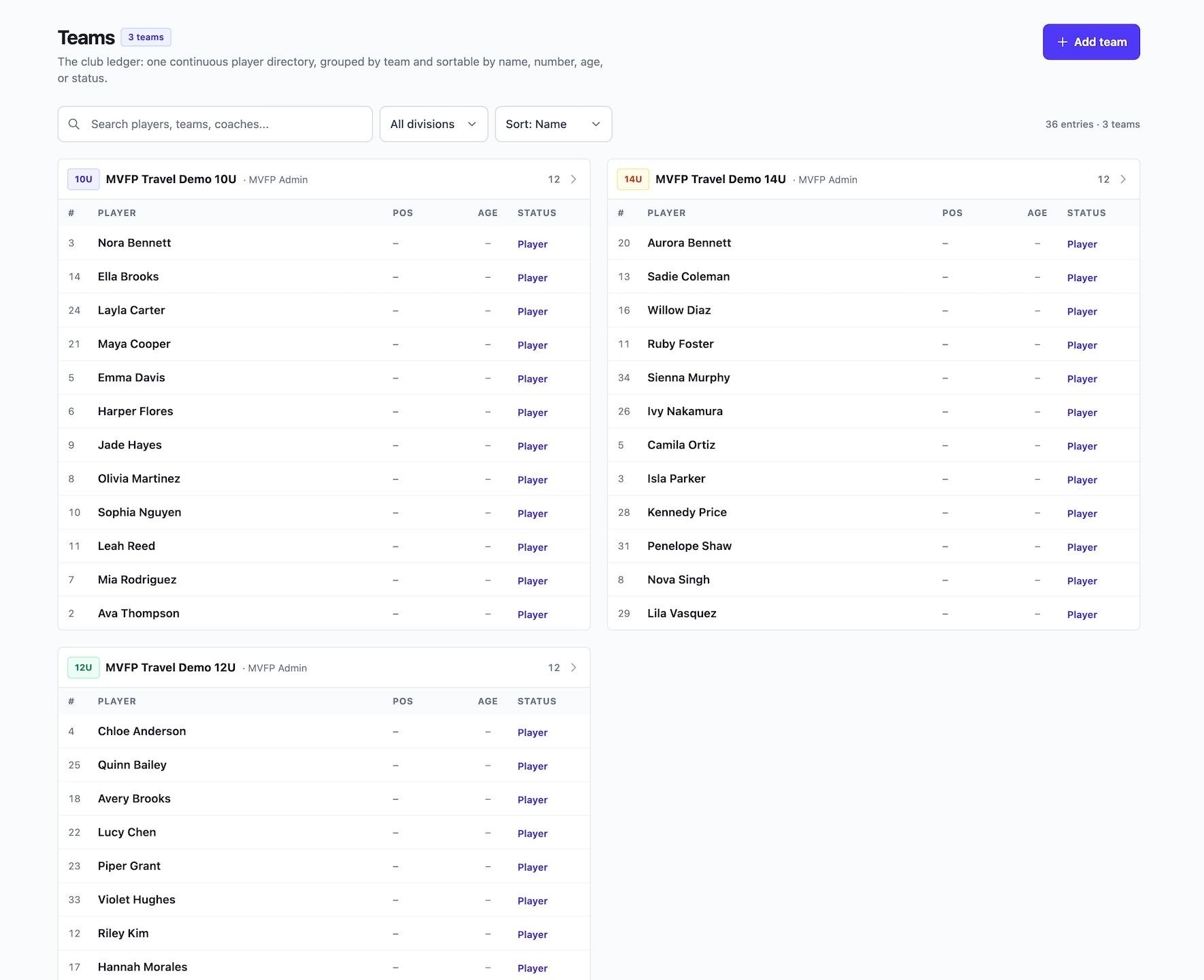Select the Nora Bennett player row
1204x980 pixels.
pyautogui.click(x=324, y=243)
